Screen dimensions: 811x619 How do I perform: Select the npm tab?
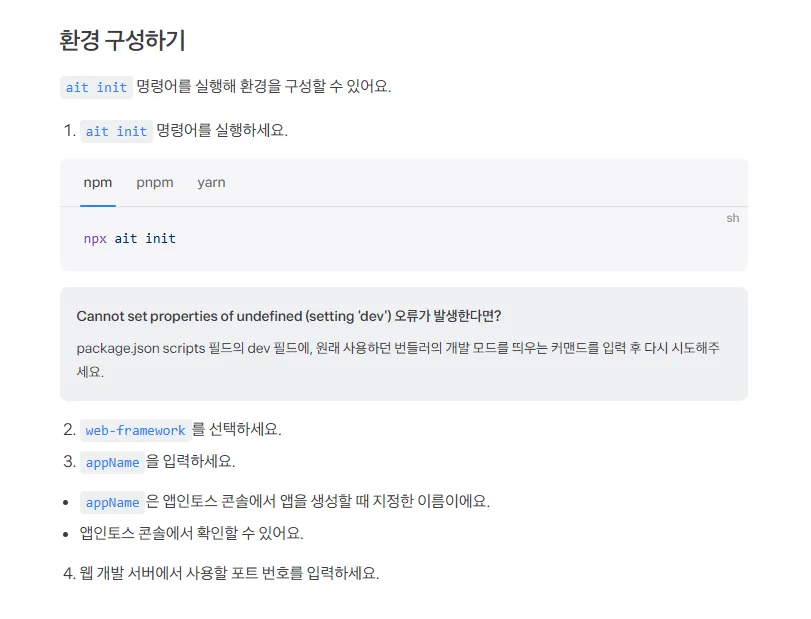click(98, 183)
